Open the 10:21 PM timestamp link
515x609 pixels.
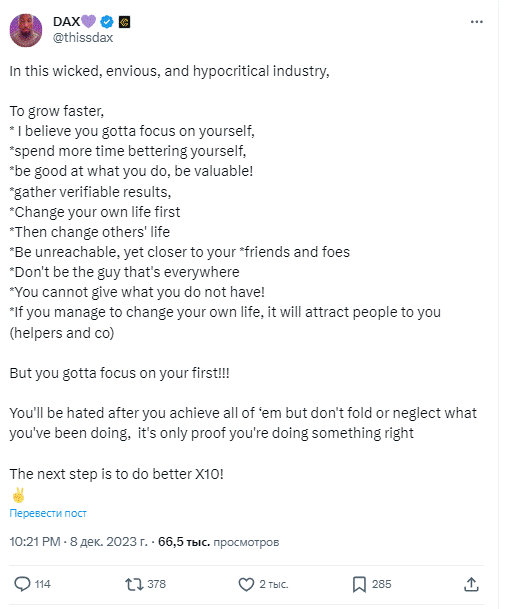pos(35,541)
